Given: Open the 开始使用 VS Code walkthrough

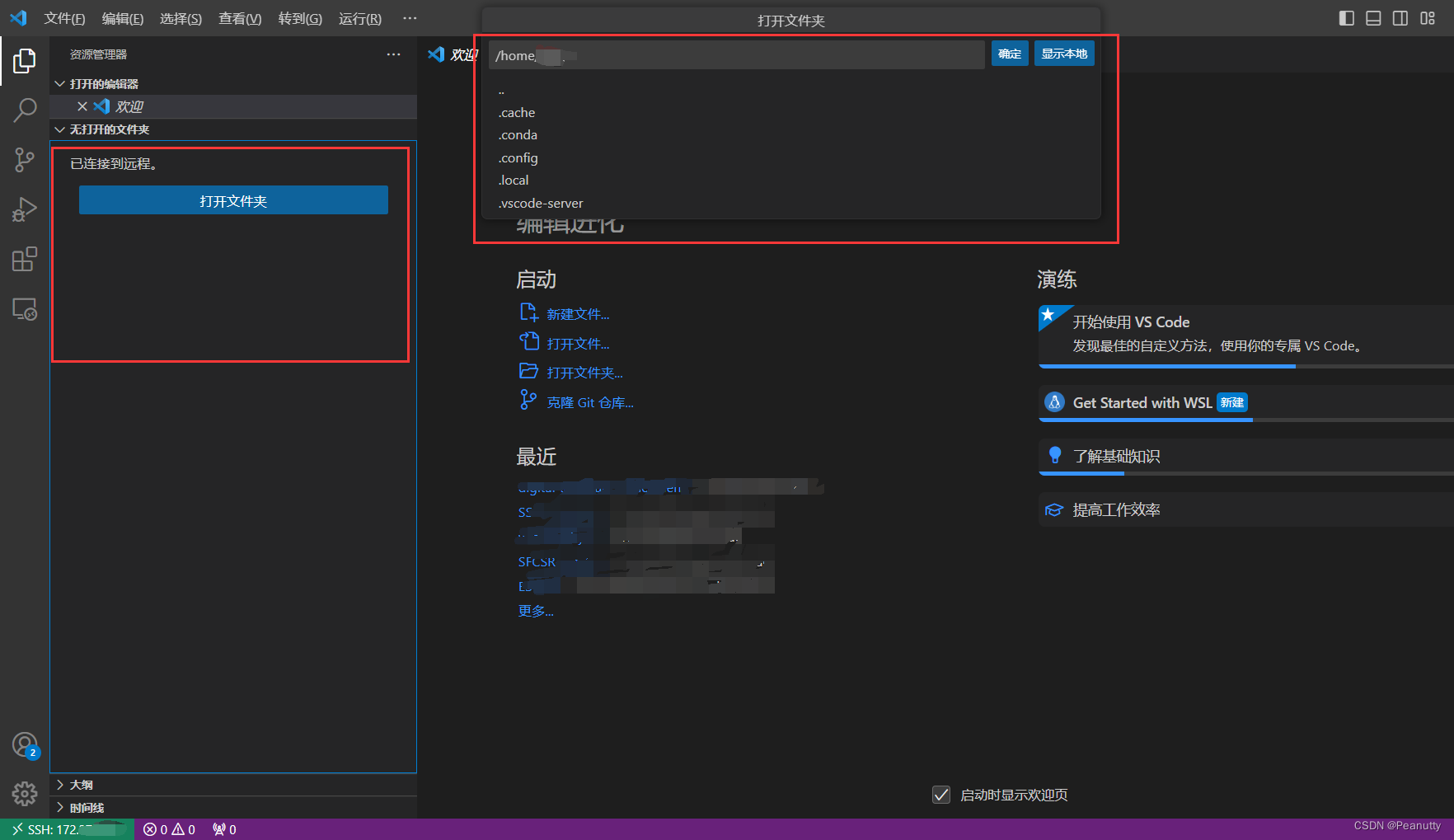Looking at the screenshot, I should (x=1246, y=335).
